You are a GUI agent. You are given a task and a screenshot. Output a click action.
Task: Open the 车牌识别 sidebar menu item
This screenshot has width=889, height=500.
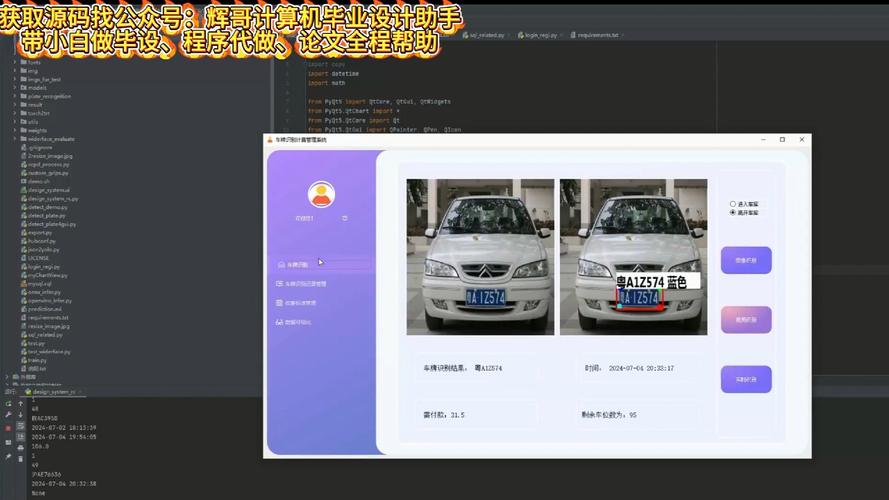tap(322, 265)
